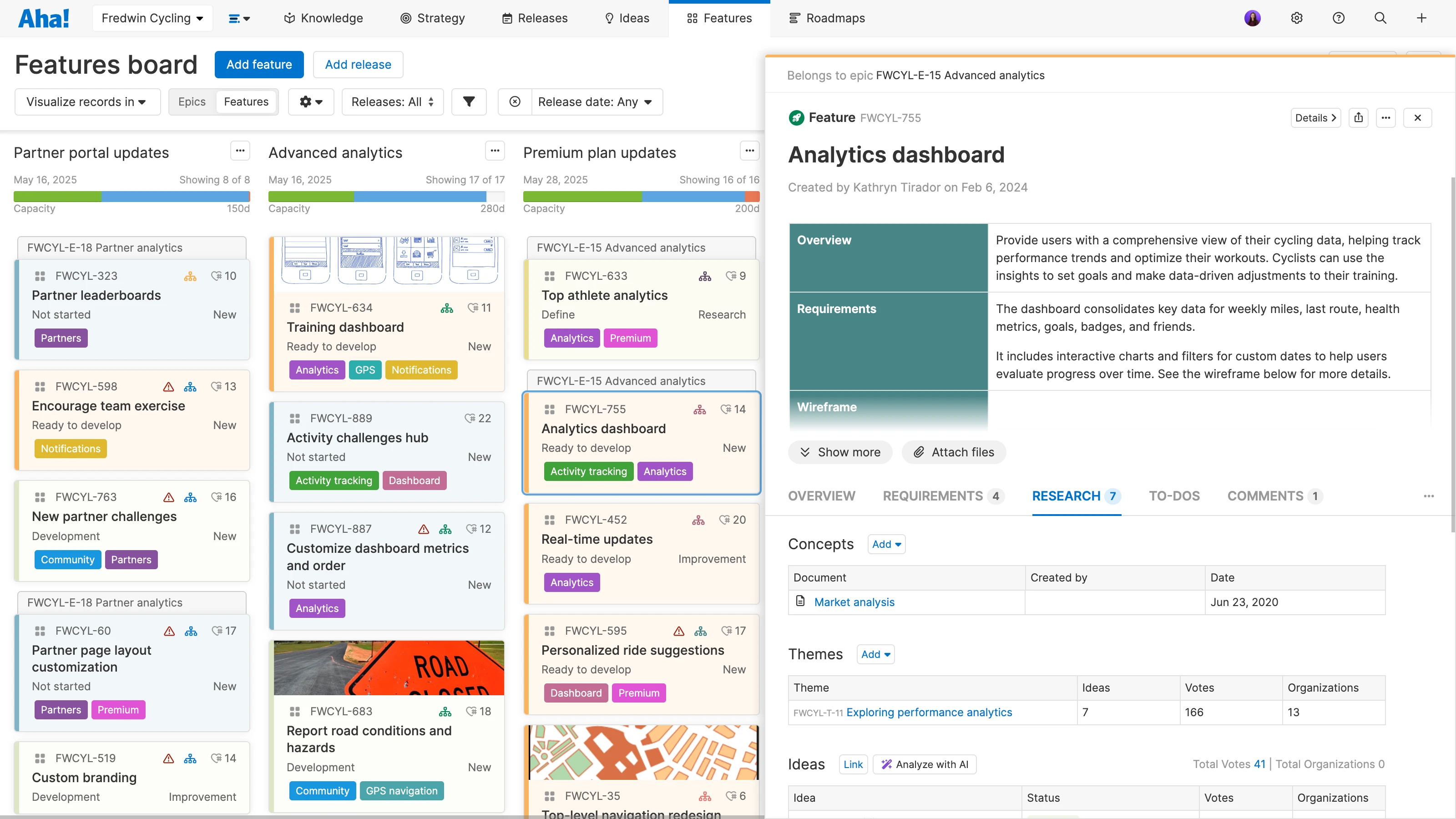This screenshot has height=819, width=1456.
Task: Open the Visualize records in dropdown
Action: coord(87,102)
